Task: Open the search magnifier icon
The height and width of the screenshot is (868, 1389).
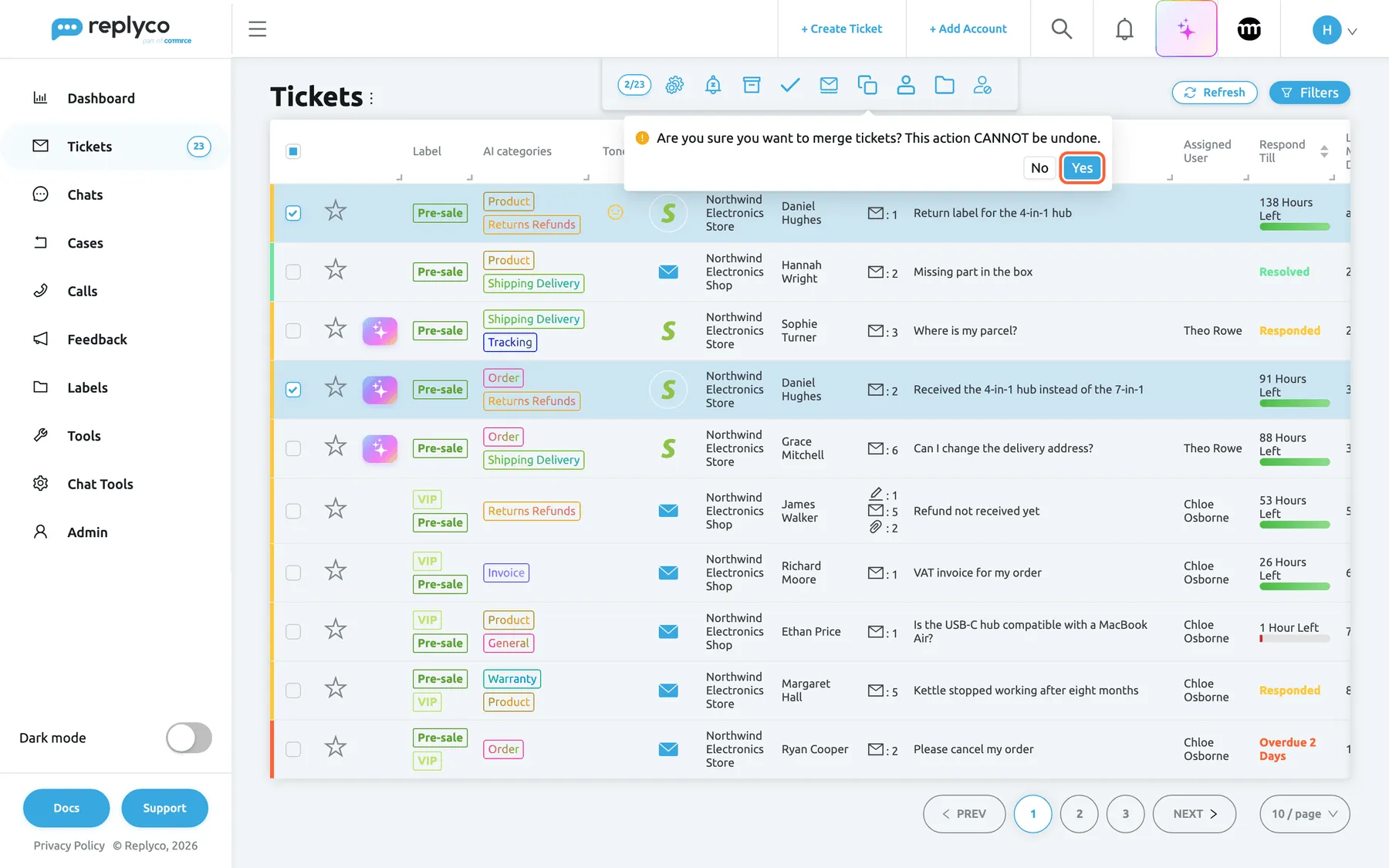Action: [1062, 29]
